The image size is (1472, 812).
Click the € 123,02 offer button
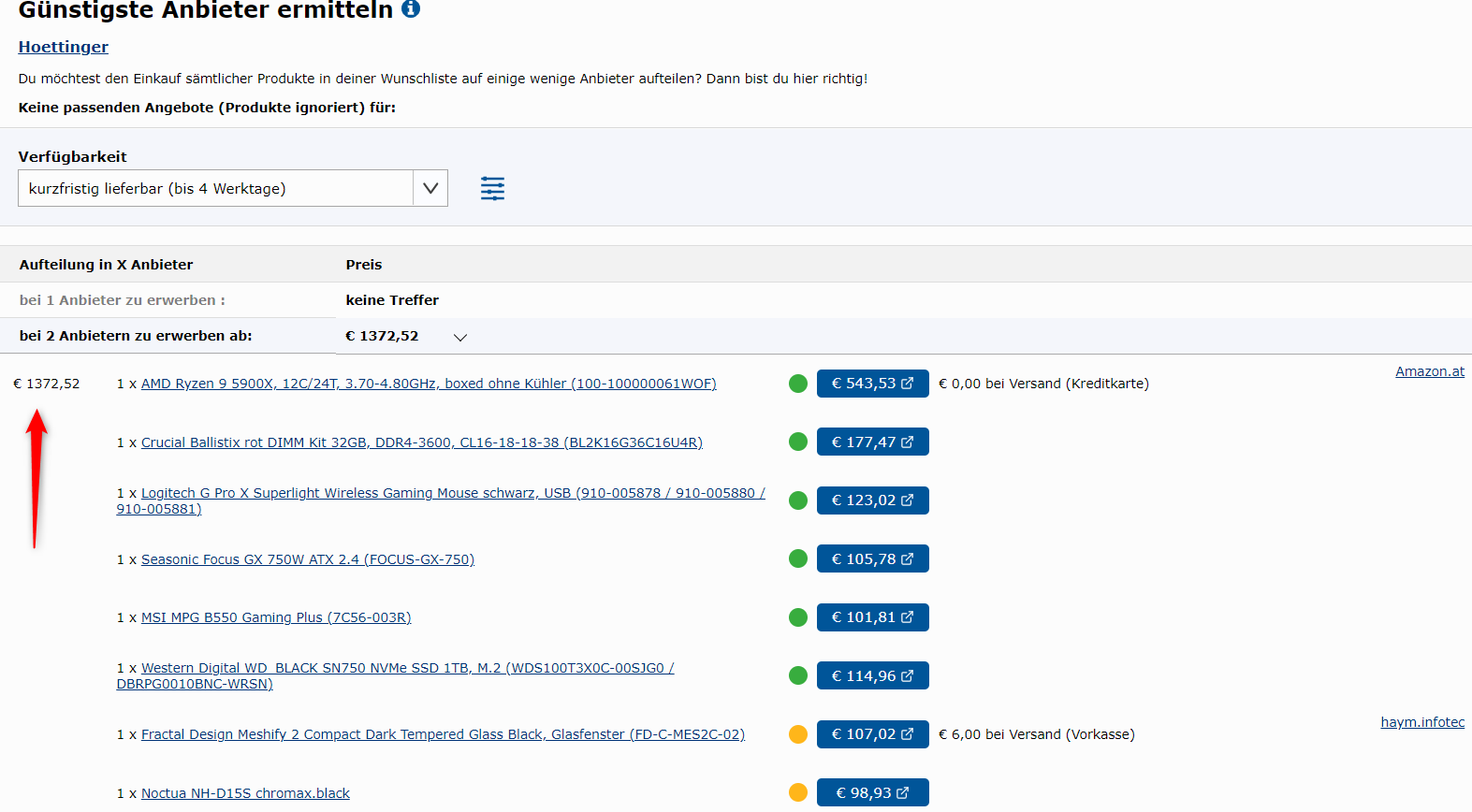coord(872,500)
